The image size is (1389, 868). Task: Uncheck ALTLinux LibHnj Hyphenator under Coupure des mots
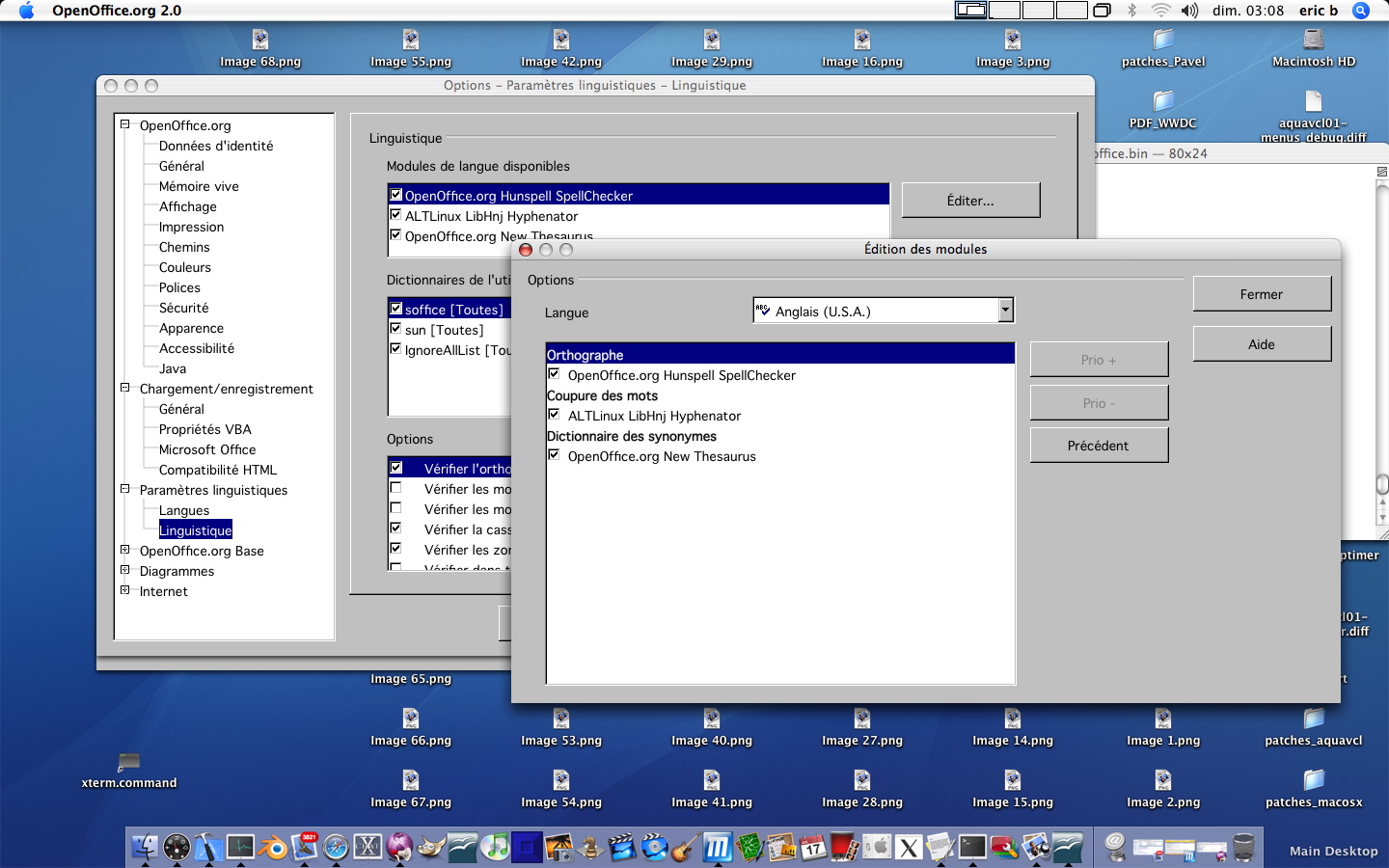(x=555, y=414)
